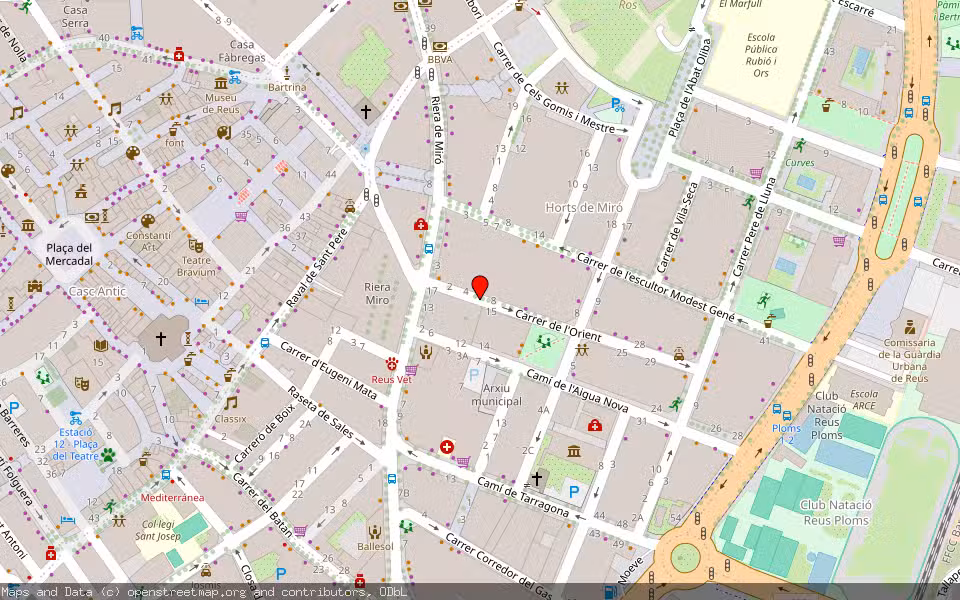Select the pharmacy cross icon near Camí de Tarragona
This screenshot has height=600, width=960.
446,446
